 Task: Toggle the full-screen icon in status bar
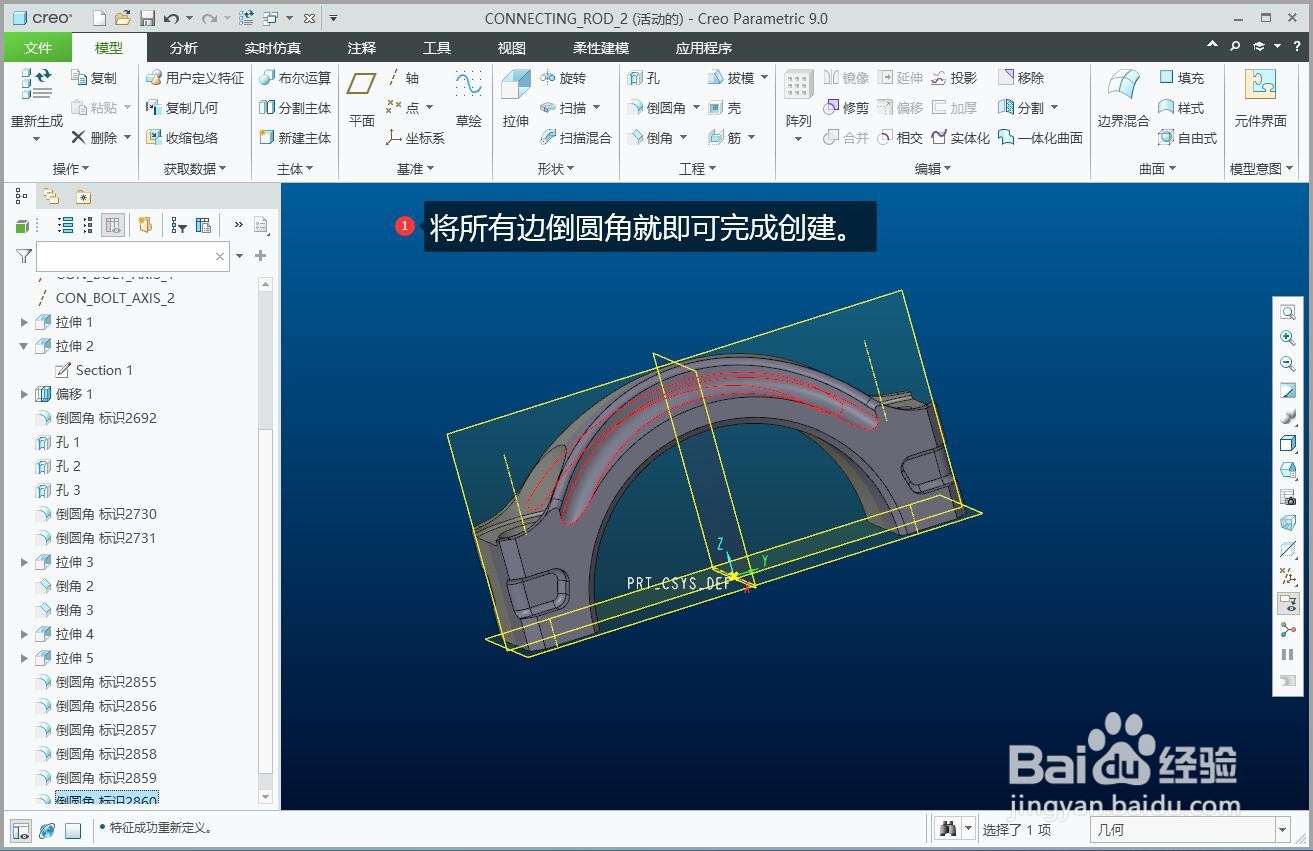(73, 830)
